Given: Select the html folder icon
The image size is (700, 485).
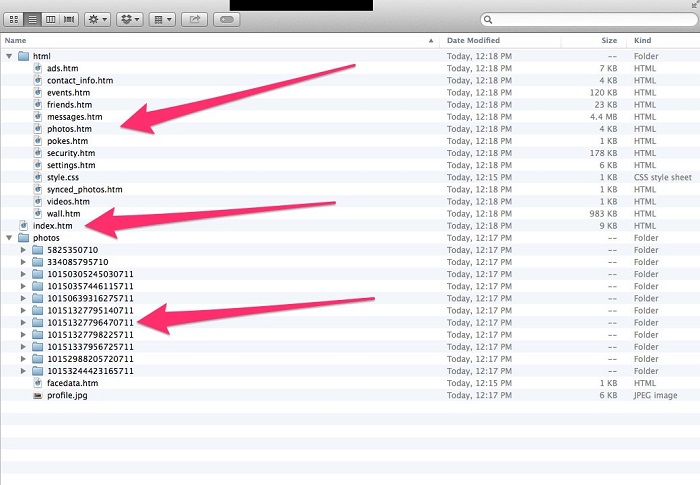Looking at the screenshot, I should point(24,56).
